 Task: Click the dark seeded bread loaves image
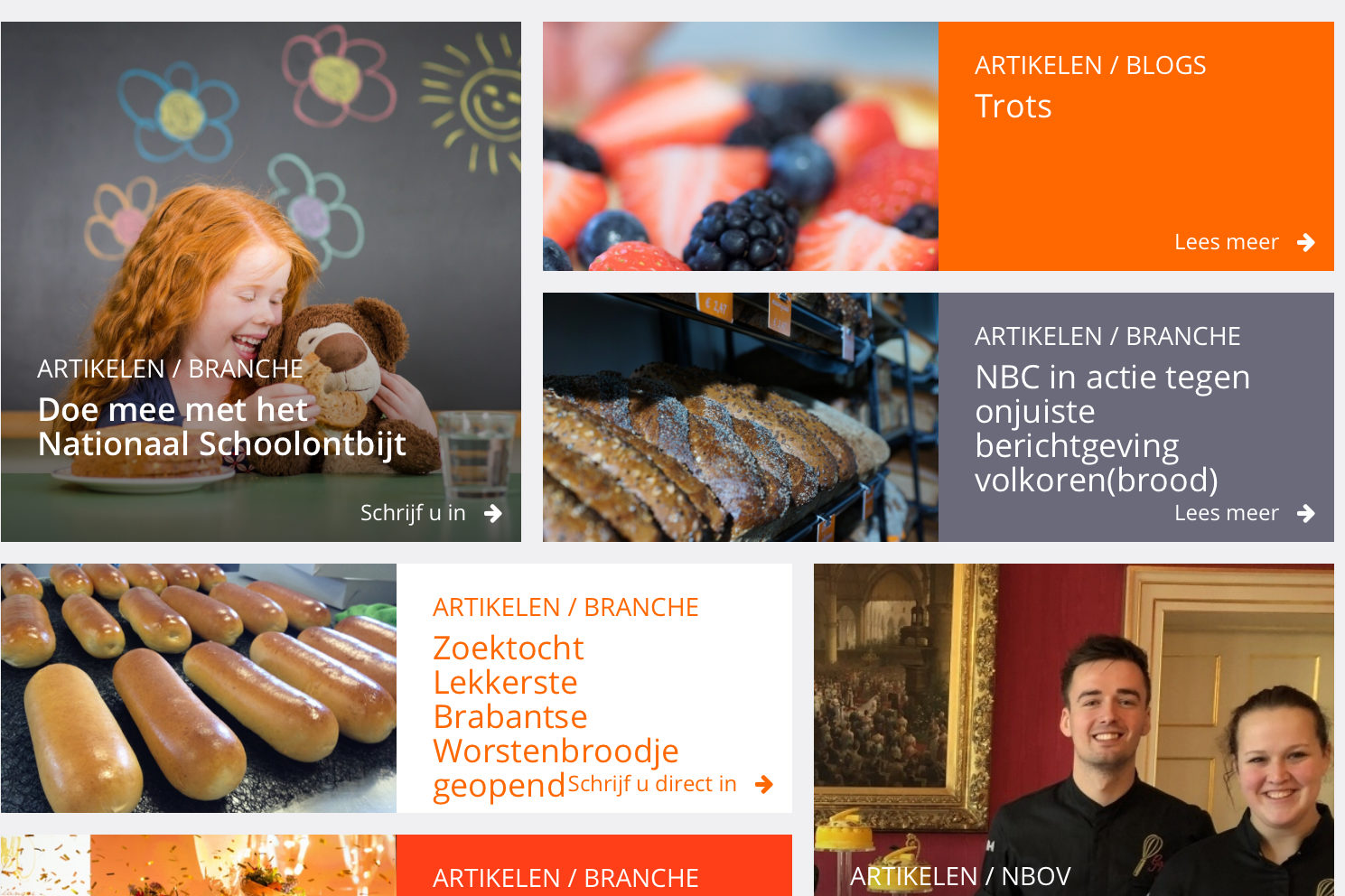click(741, 417)
